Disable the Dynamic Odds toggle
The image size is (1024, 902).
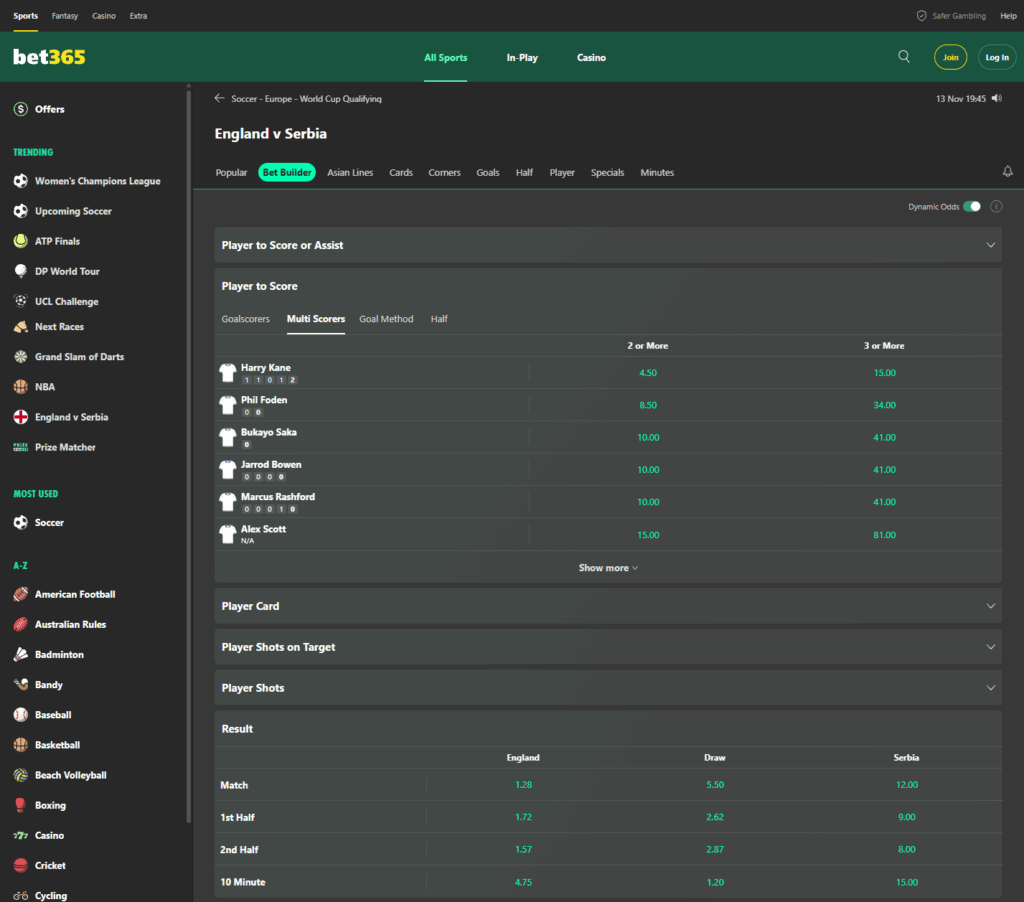pyautogui.click(x=971, y=205)
